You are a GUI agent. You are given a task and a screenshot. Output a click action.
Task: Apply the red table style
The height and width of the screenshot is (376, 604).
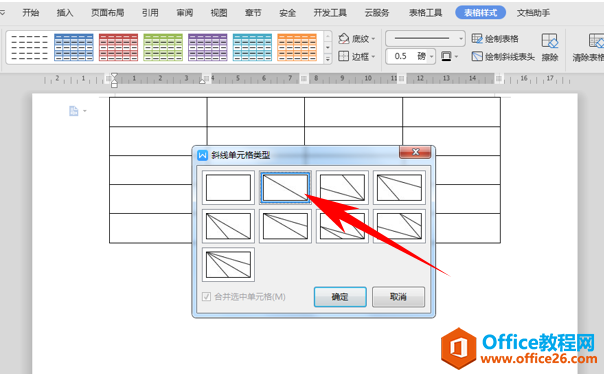(118, 47)
